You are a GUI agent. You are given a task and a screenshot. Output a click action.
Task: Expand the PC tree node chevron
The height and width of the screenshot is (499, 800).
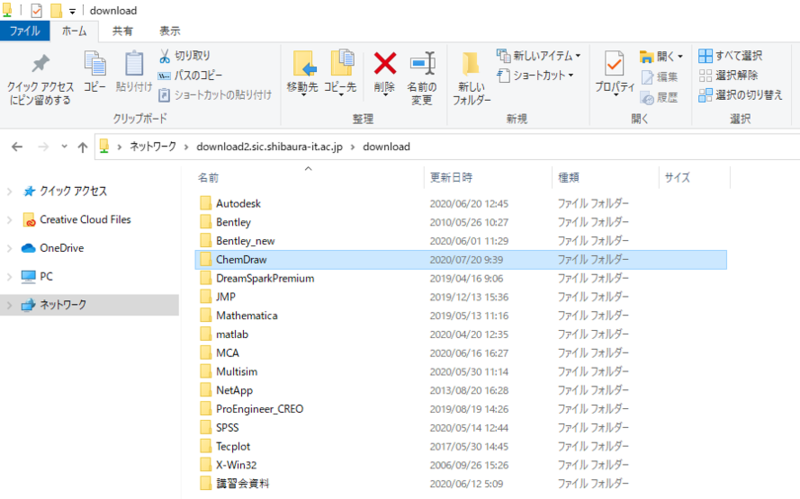pyautogui.click(x=9, y=277)
